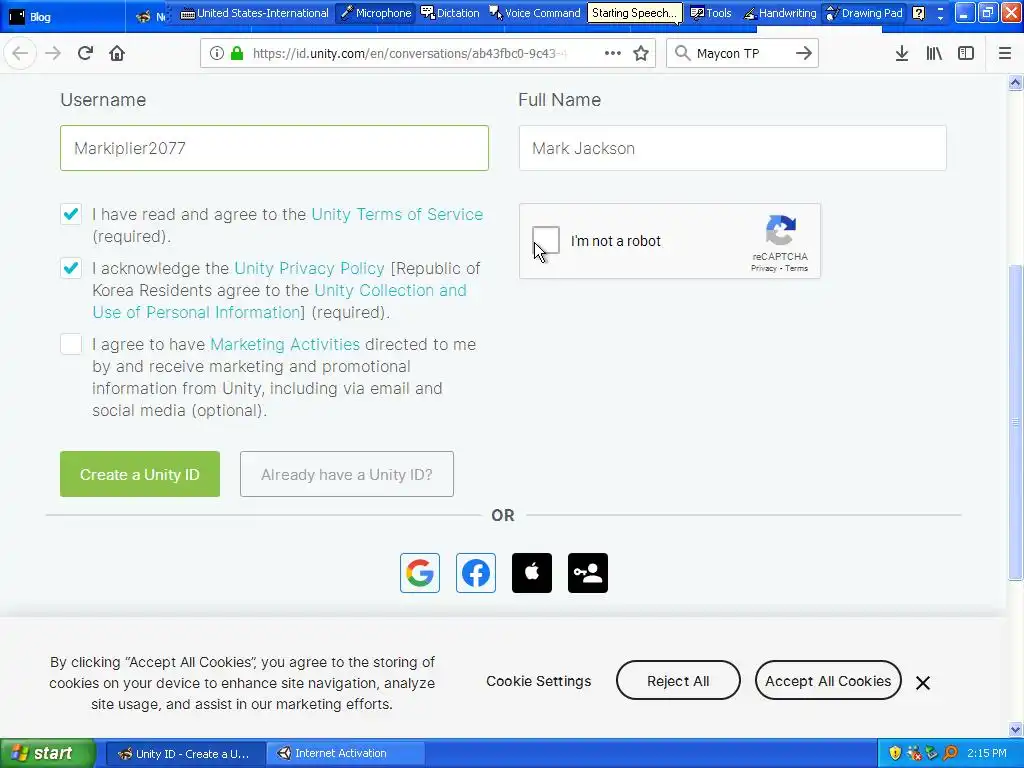
Task: Open the Unity Terms of Service link
Action: tap(397, 214)
